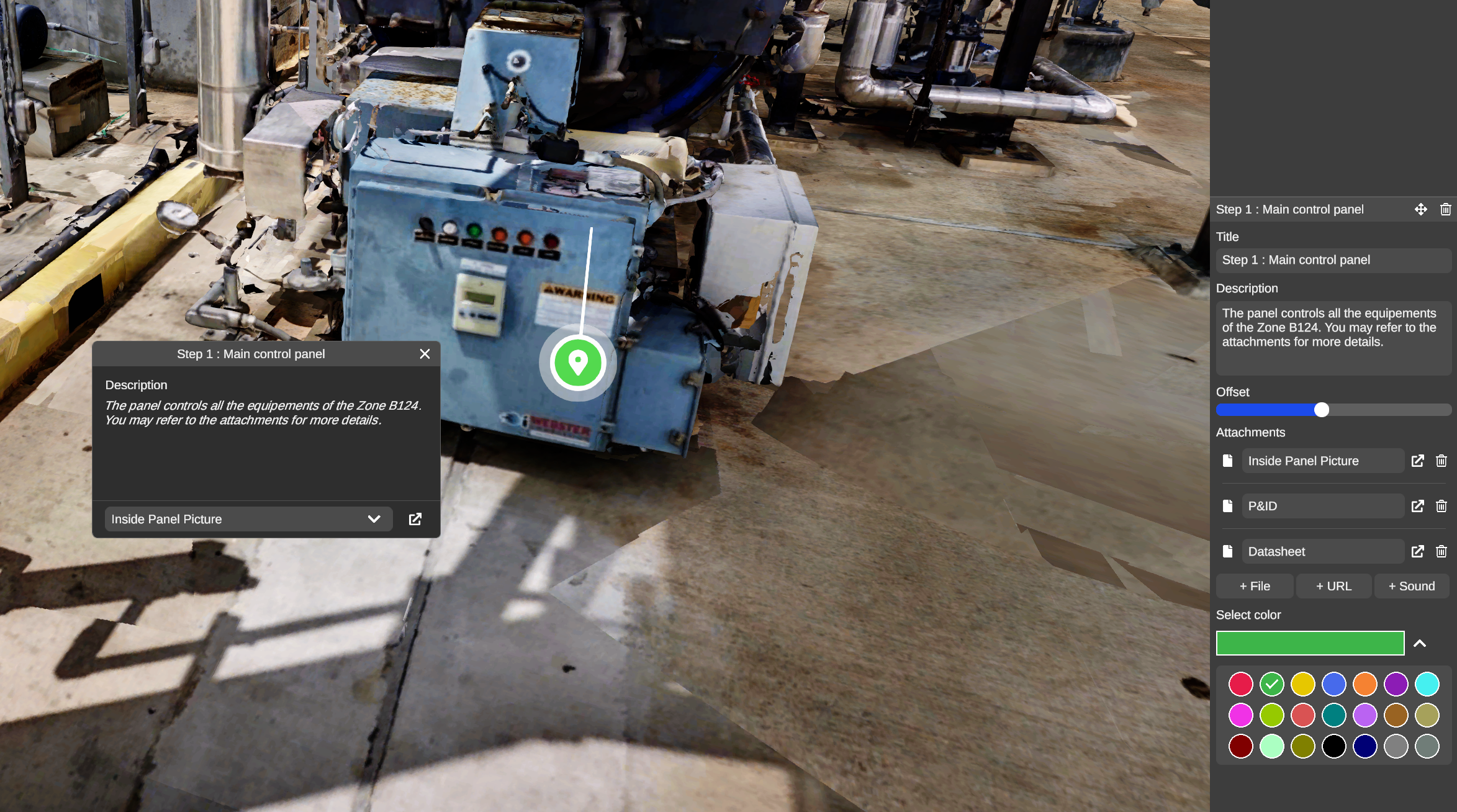Open the Datasheet attachment link icon

pyautogui.click(x=1417, y=551)
